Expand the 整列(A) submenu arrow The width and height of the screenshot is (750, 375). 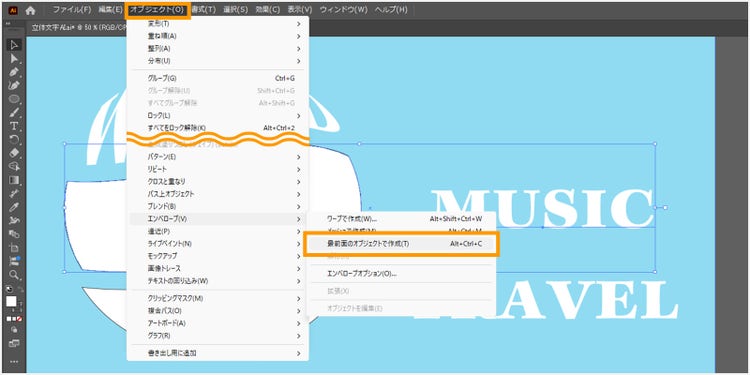click(x=298, y=48)
